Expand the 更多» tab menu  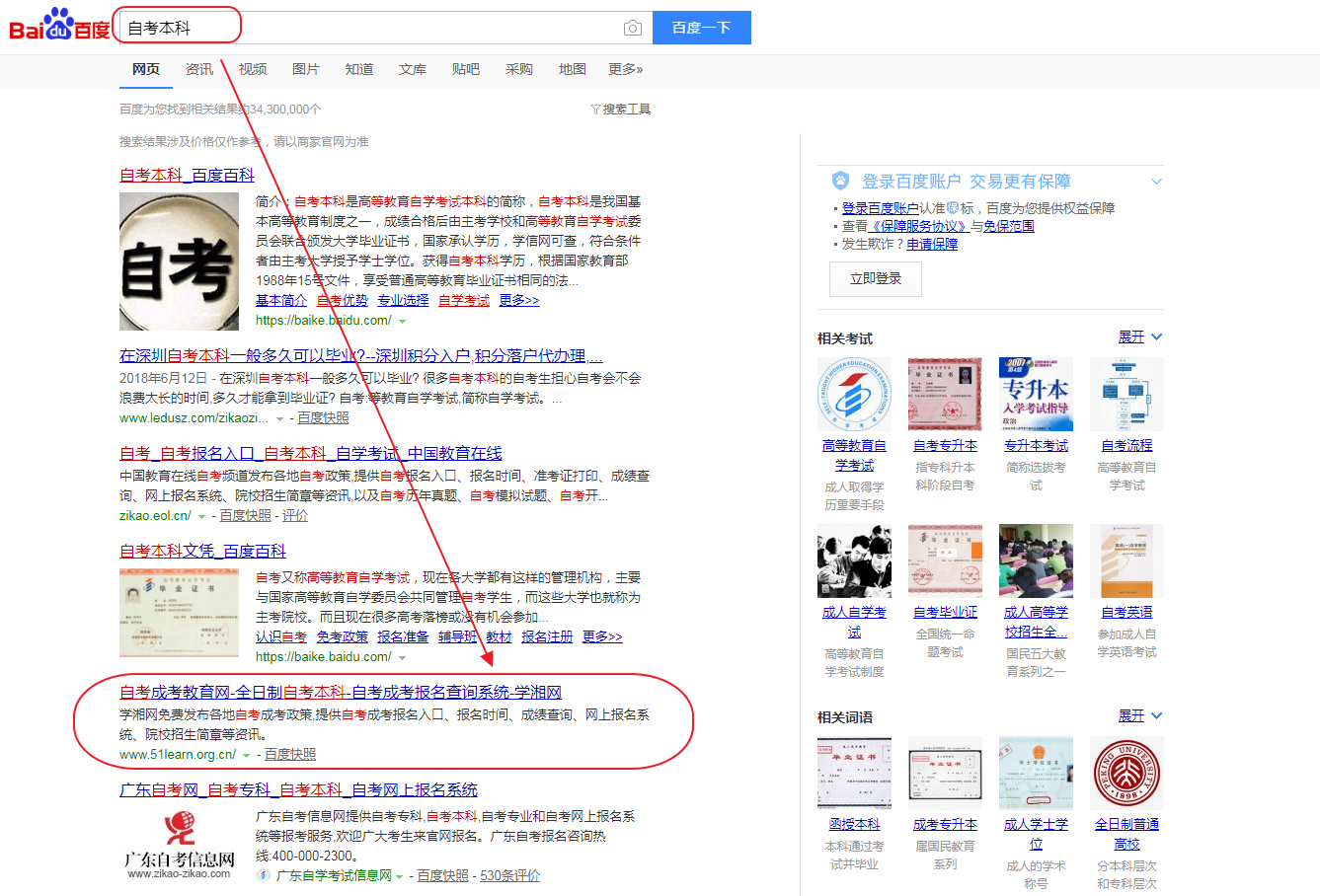pos(626,69)
